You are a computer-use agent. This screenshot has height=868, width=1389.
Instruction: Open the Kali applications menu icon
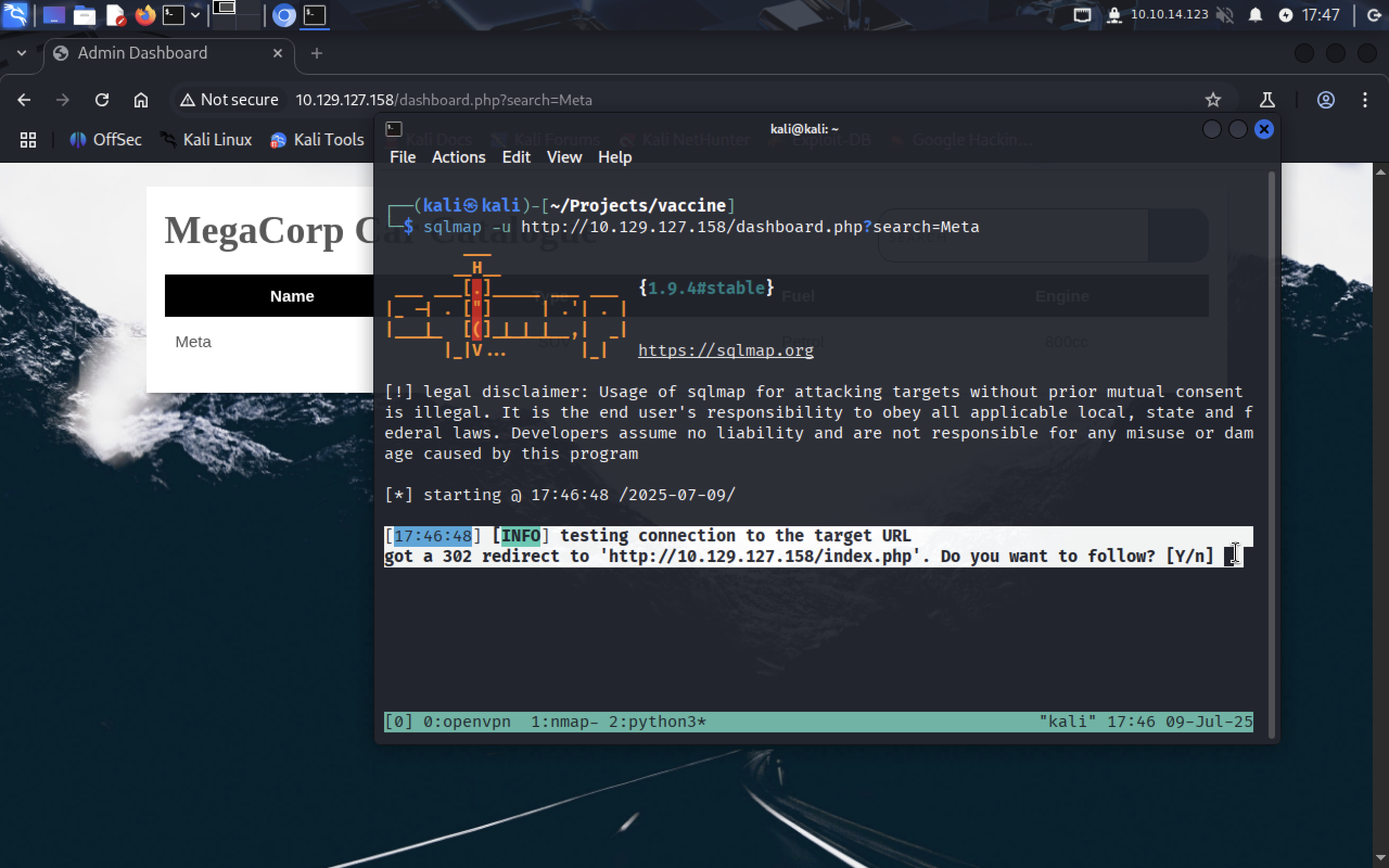coord(15,15)
